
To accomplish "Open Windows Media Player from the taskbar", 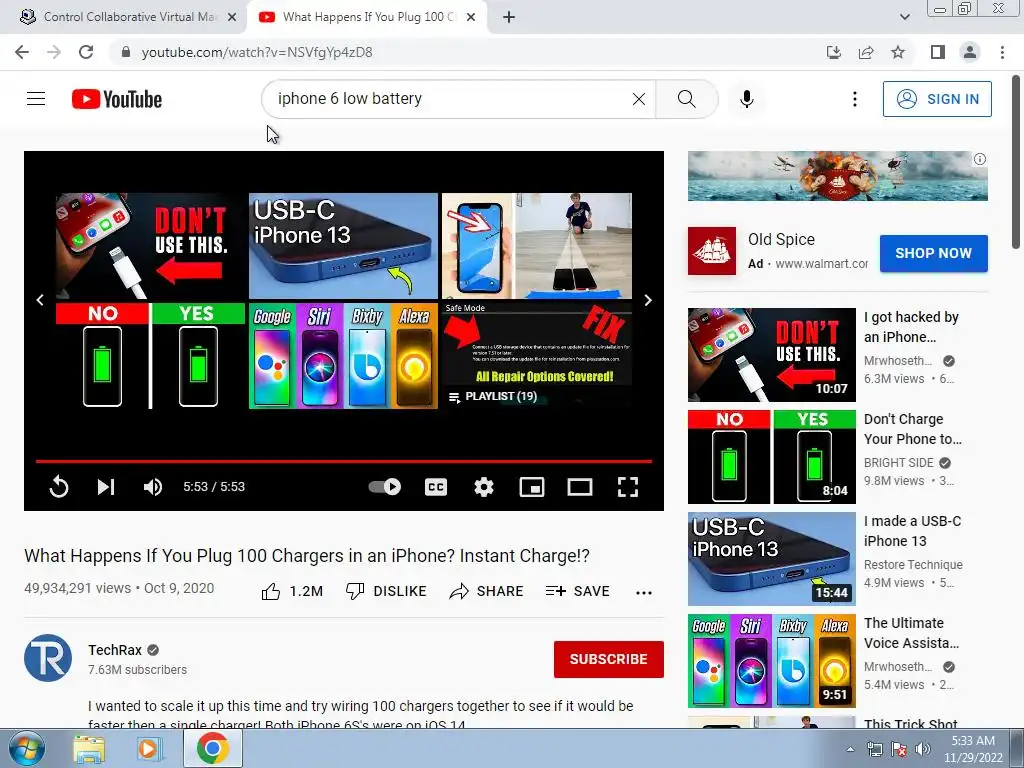I will pos(150,749).
